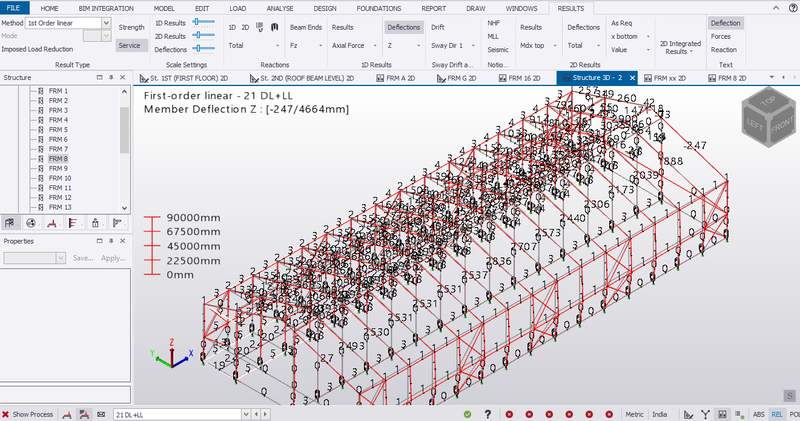This screenshot has height=421, width=800.
Task: Click Show Process button
Action: 33,414
